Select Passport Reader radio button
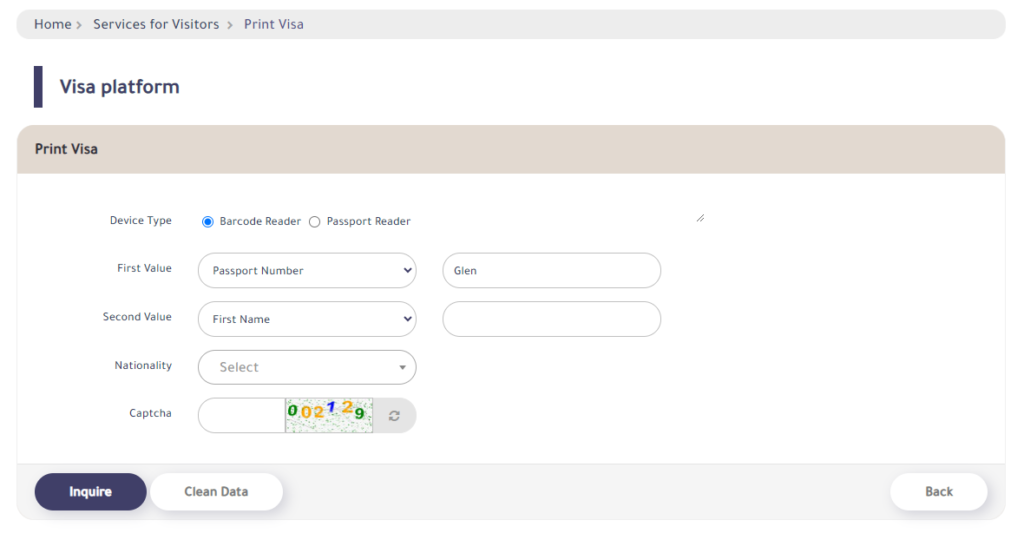The image size is (1024, 540). 315,222
